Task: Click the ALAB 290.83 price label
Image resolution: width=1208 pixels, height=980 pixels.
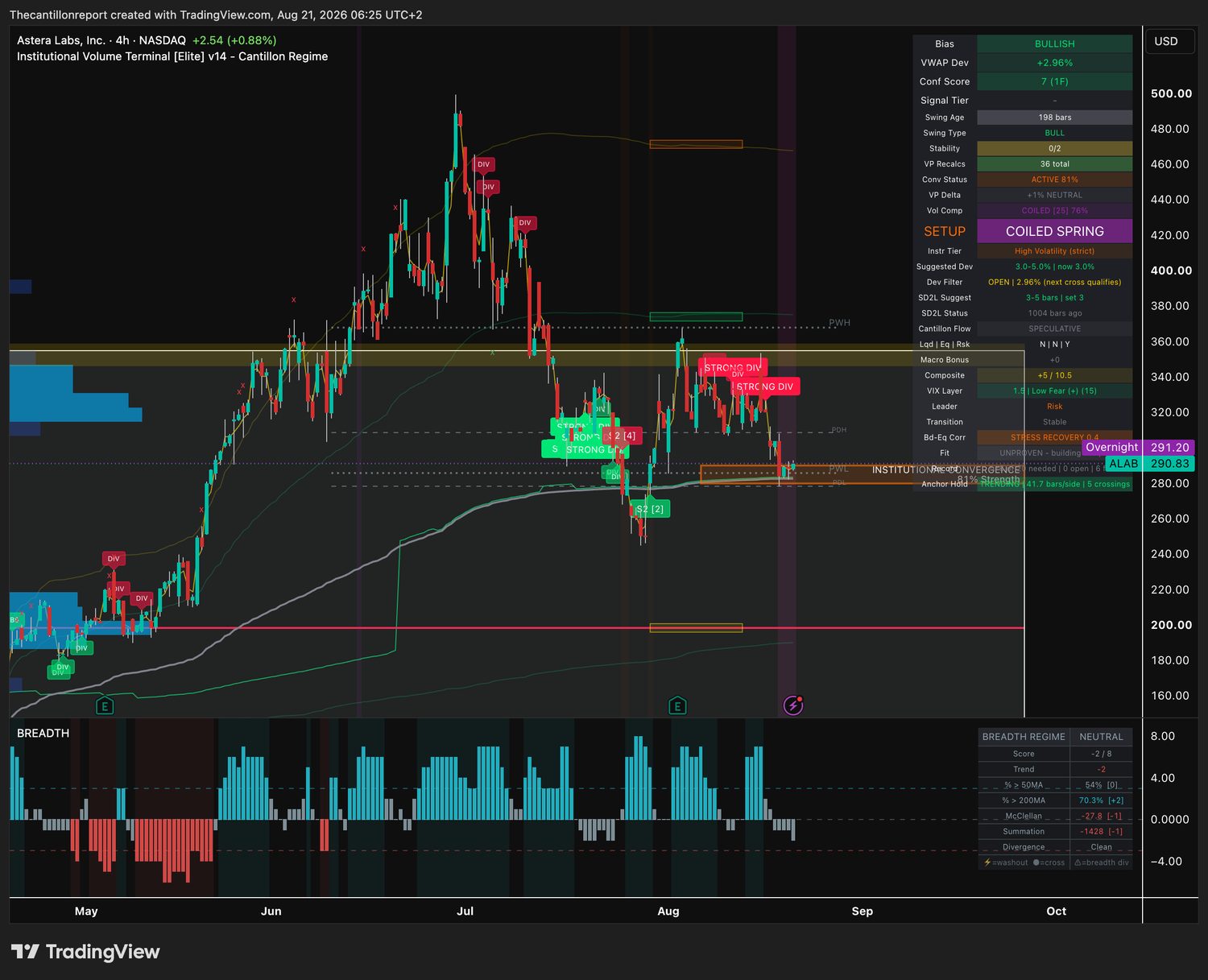Action: tap(1150, 464)
